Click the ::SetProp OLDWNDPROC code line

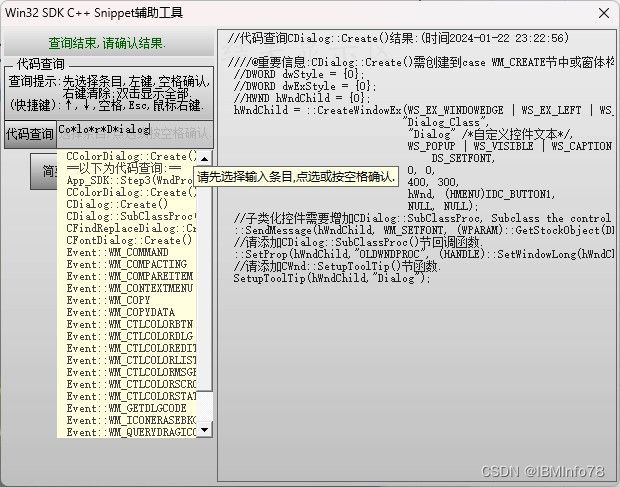423,254
